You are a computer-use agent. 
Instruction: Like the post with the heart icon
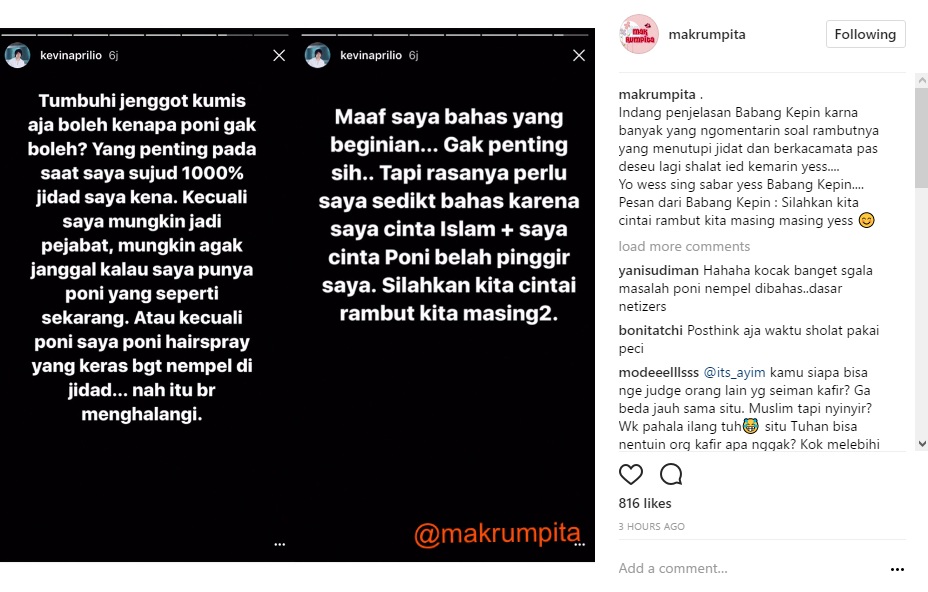click(630, 474)
